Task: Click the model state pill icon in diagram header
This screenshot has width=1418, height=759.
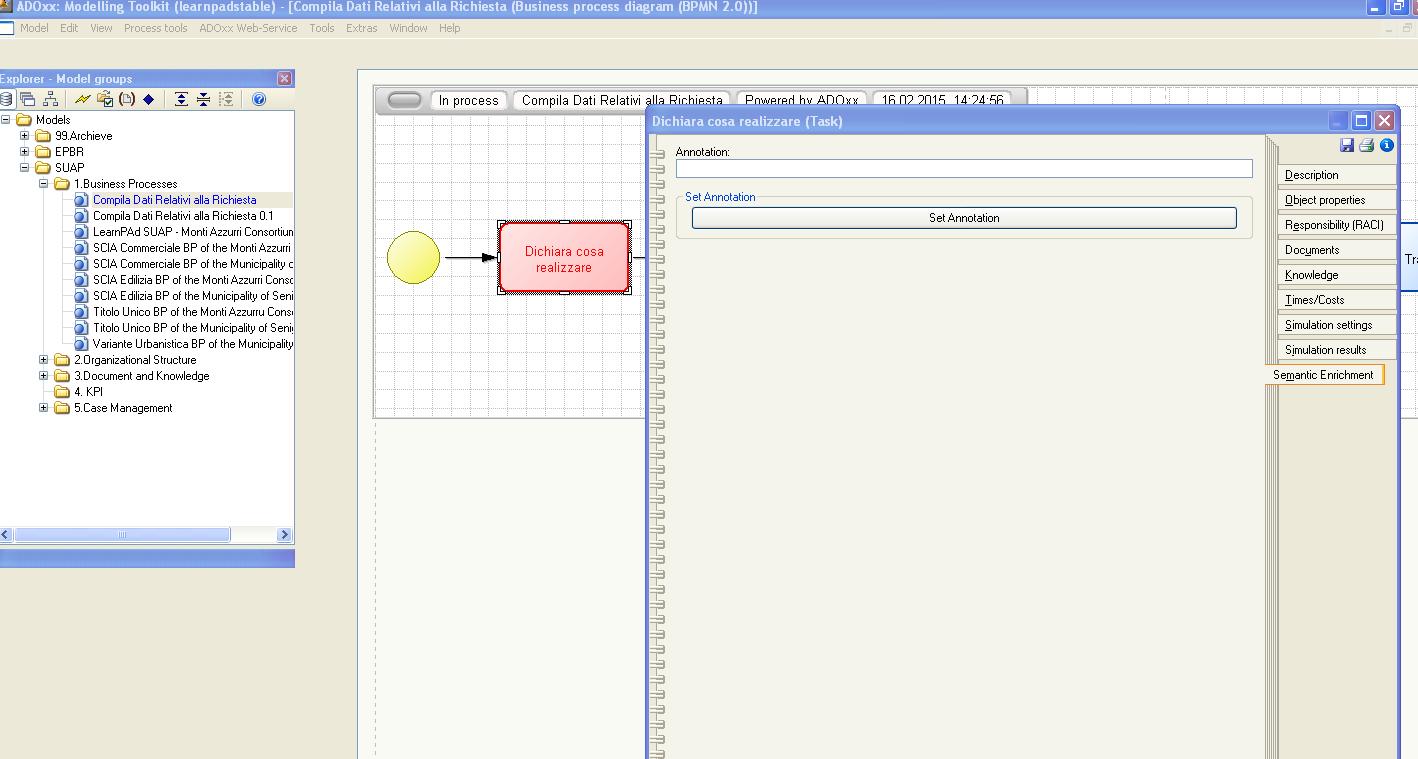Action: [404, 100]
